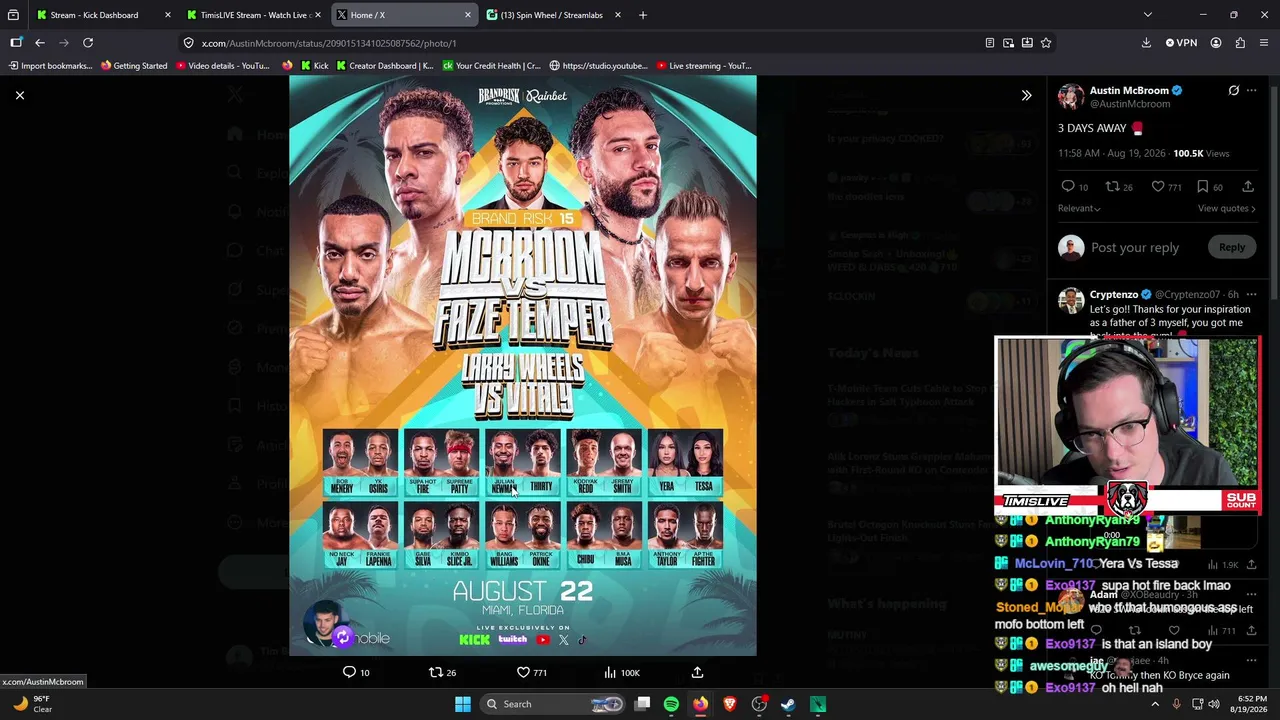Repost the tweet from the sidebar retweet icon
Image resolution: width=1280 pixels, height=720 pixels.
point(1112,186)
